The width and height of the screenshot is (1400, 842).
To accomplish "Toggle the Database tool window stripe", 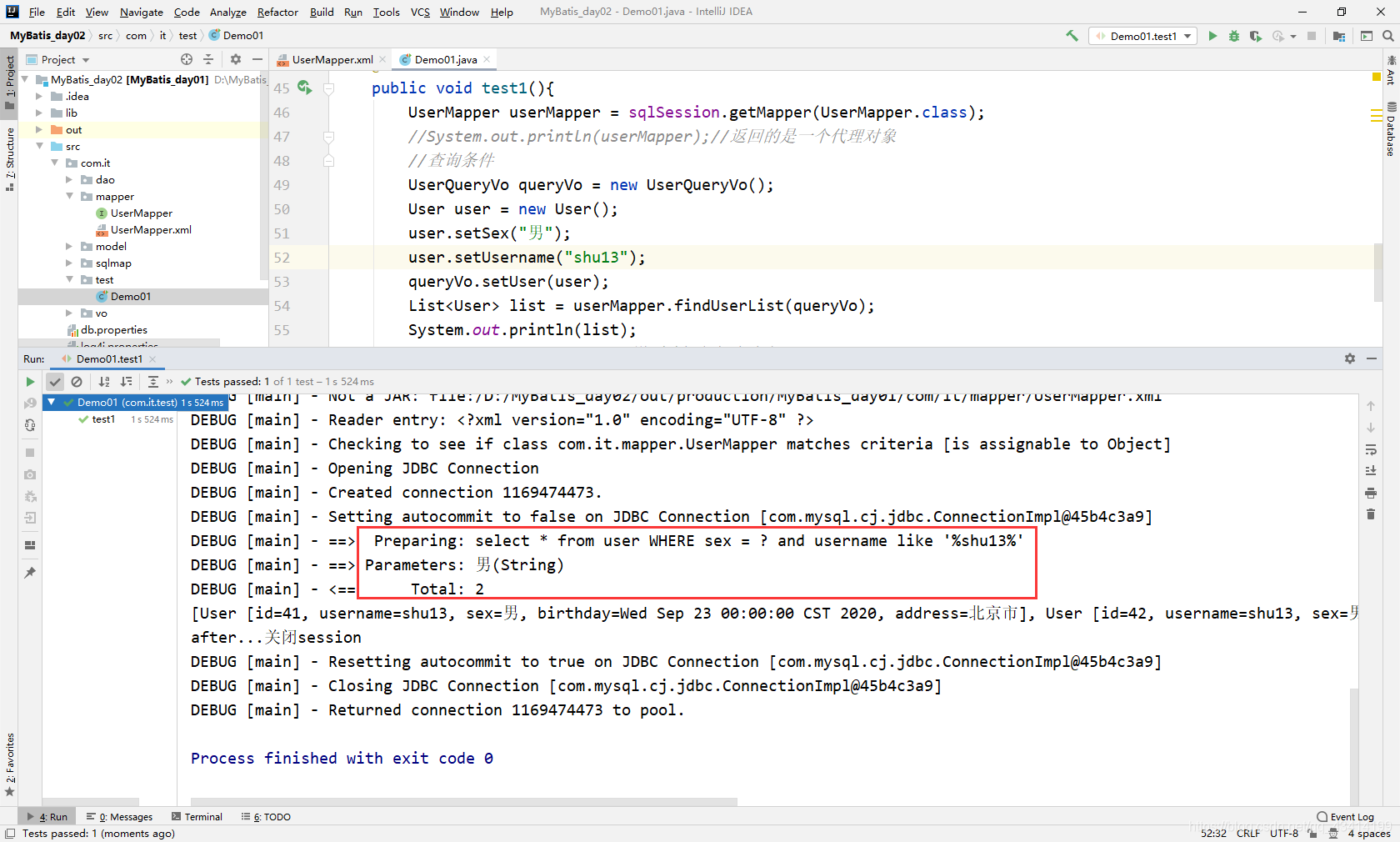I will [1391, 129].
